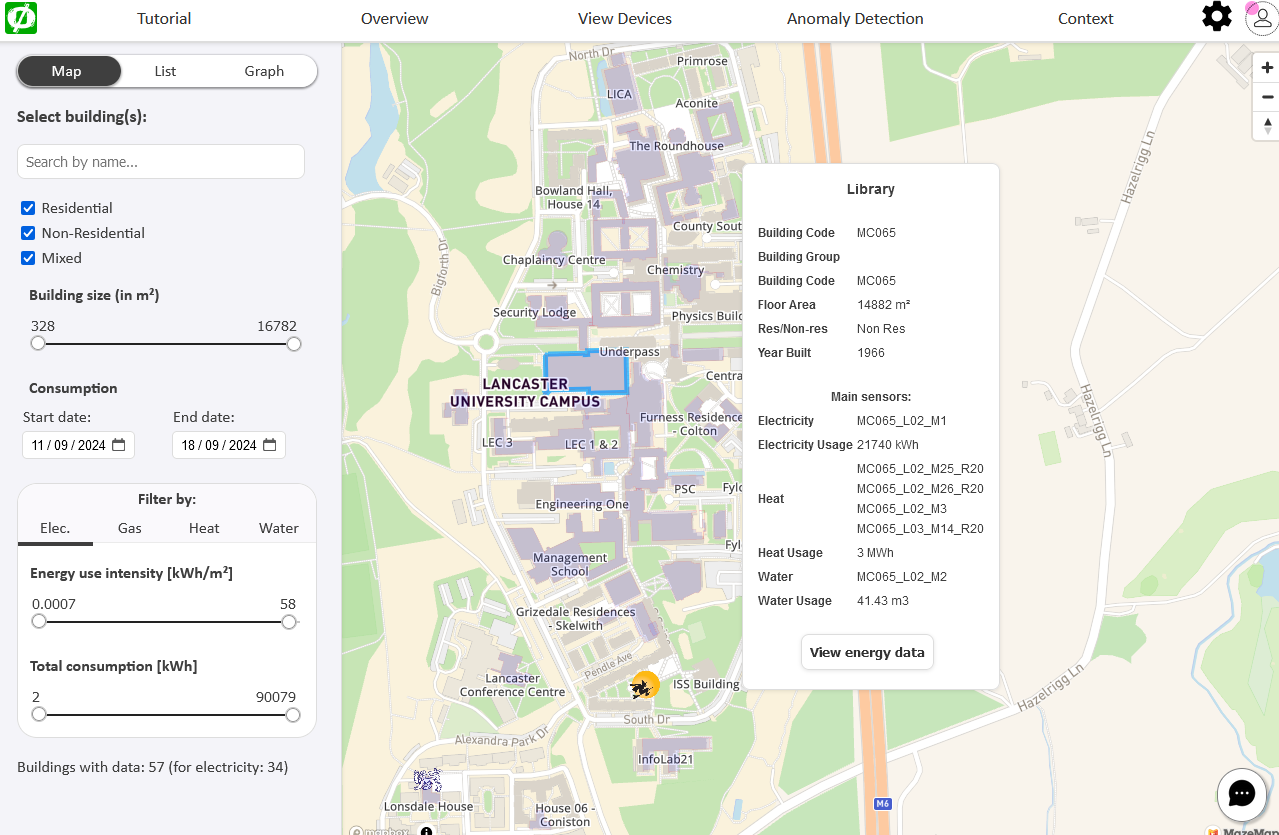Reset the map bearing to north
The image size is (1279, 835).
(1267, 126)
